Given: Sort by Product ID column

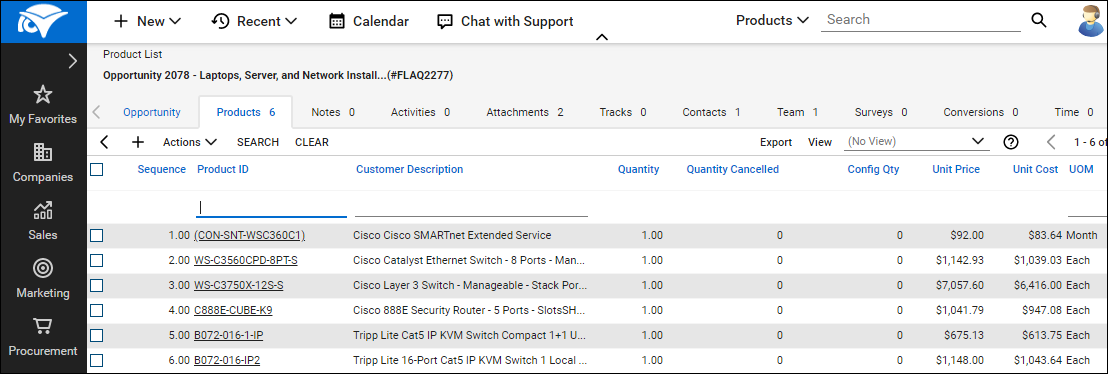Looking at the screenshot, I should coord(223,169).
